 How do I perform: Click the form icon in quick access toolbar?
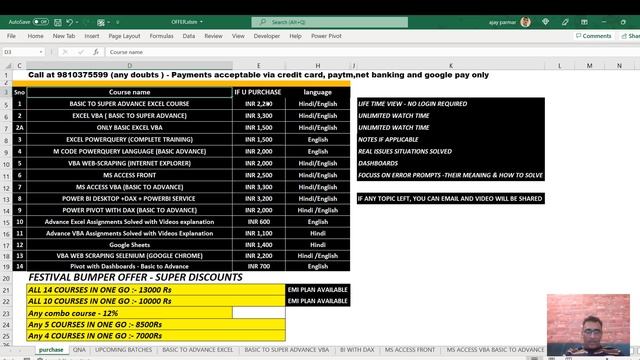pos(101,22)
